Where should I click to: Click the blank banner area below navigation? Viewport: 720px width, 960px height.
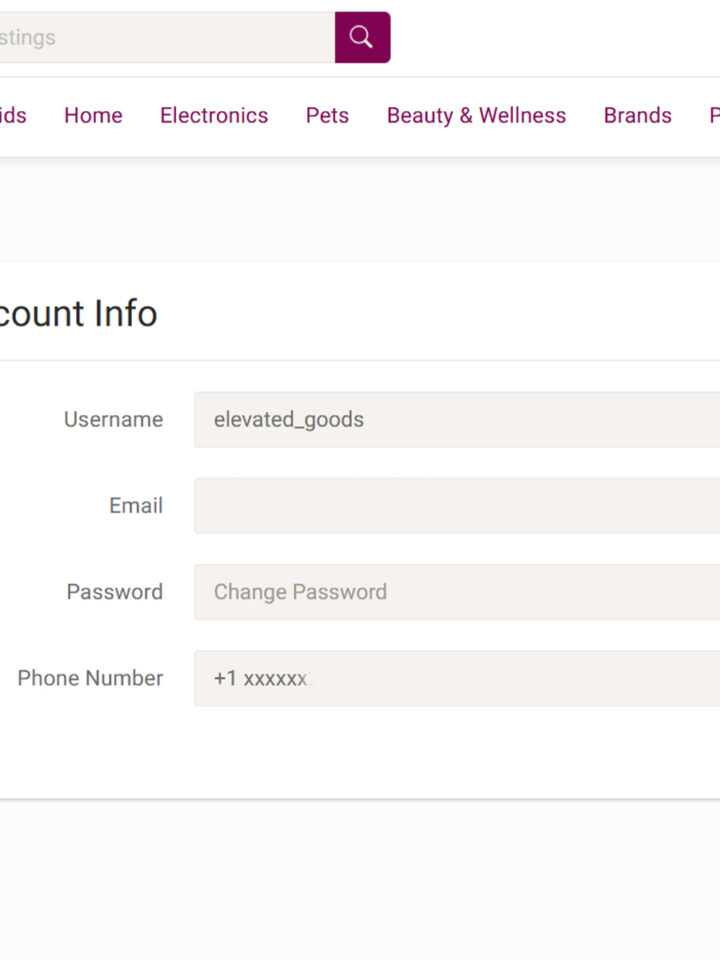[360, 208]
